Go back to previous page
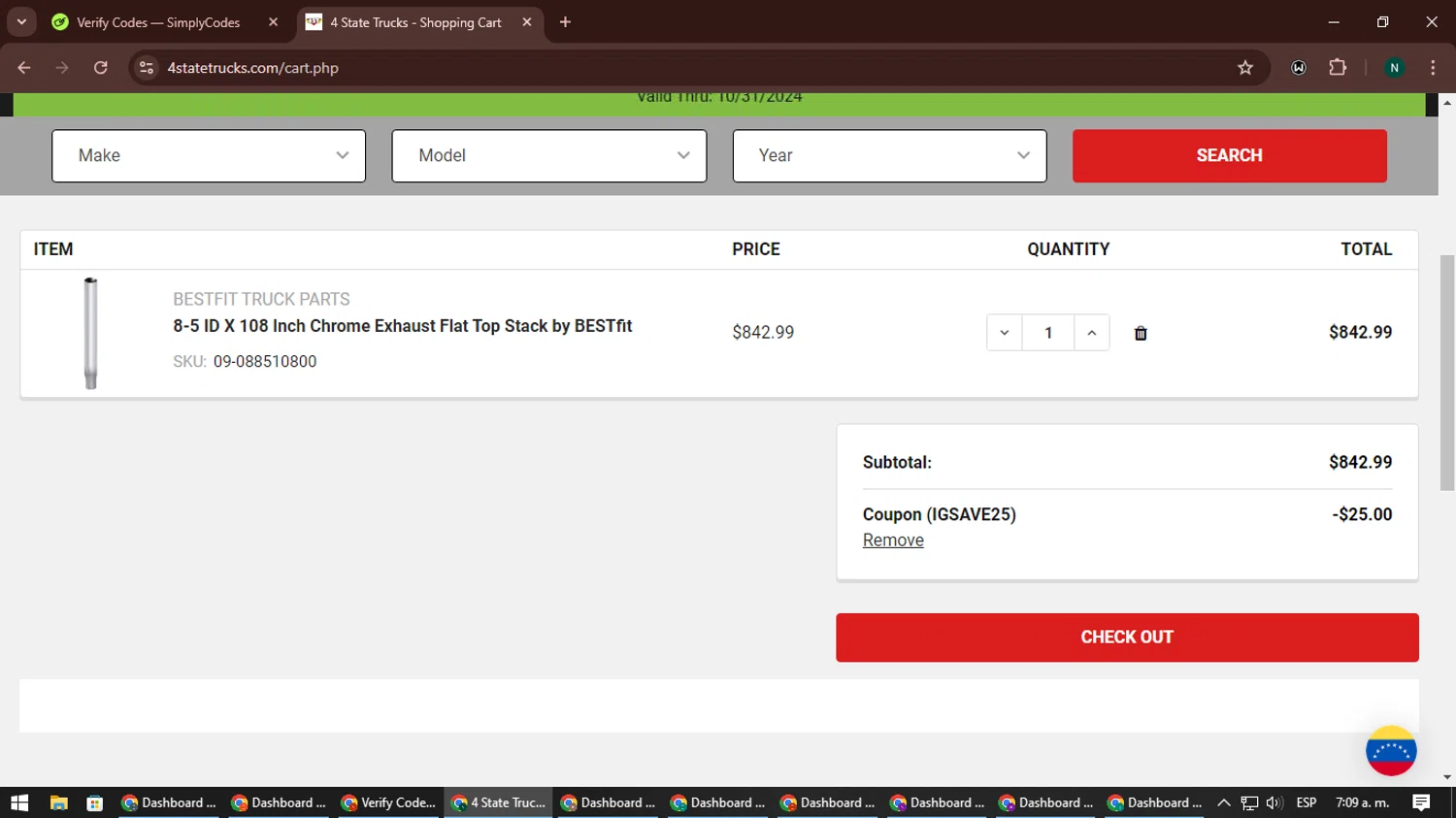This screenshot has width=1456, height=818. point(24,68)
